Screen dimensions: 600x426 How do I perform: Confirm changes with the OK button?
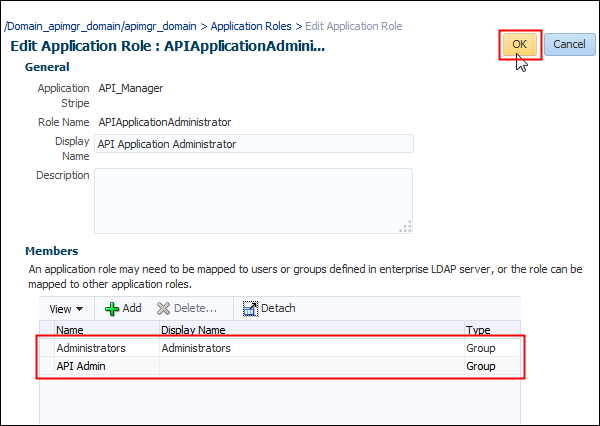click(519, 44)
